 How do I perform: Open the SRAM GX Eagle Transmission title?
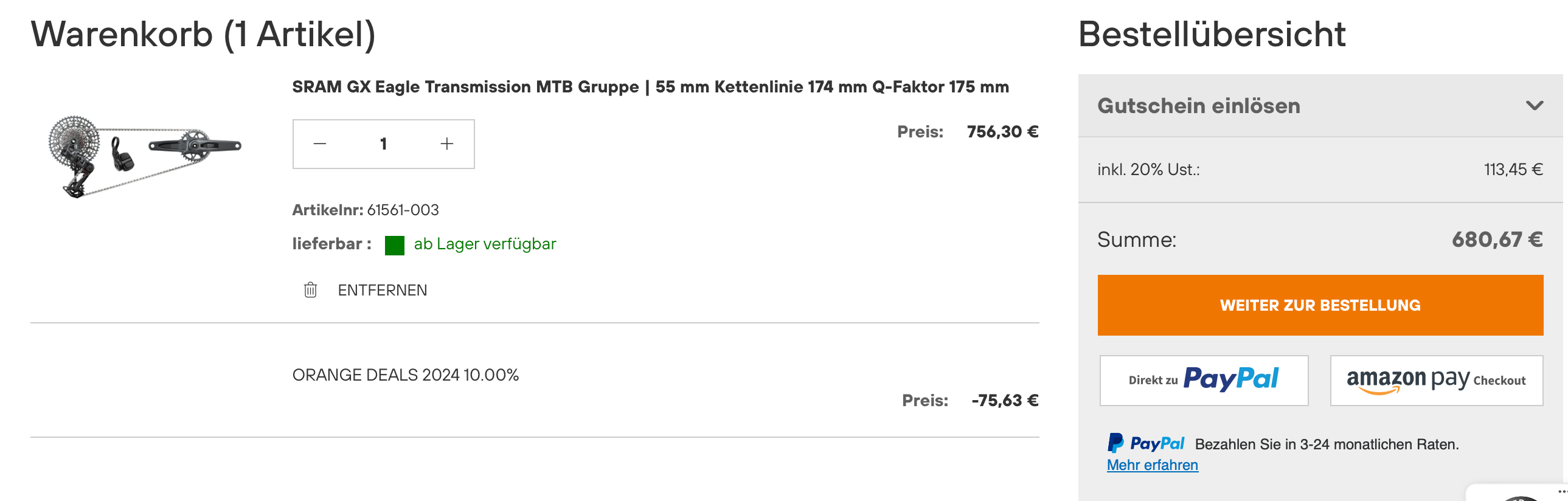650,87
